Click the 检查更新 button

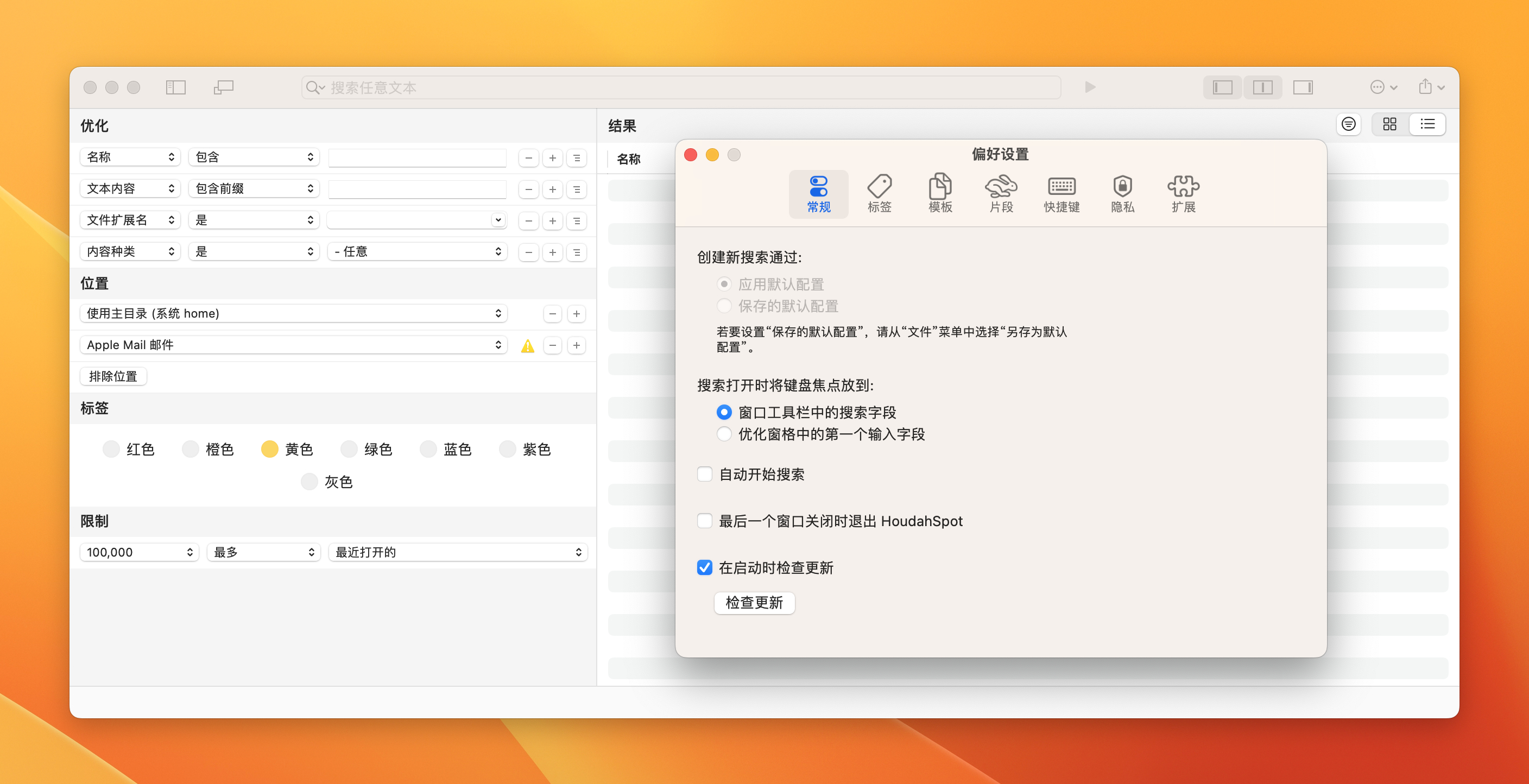click(x=754, y=603)
